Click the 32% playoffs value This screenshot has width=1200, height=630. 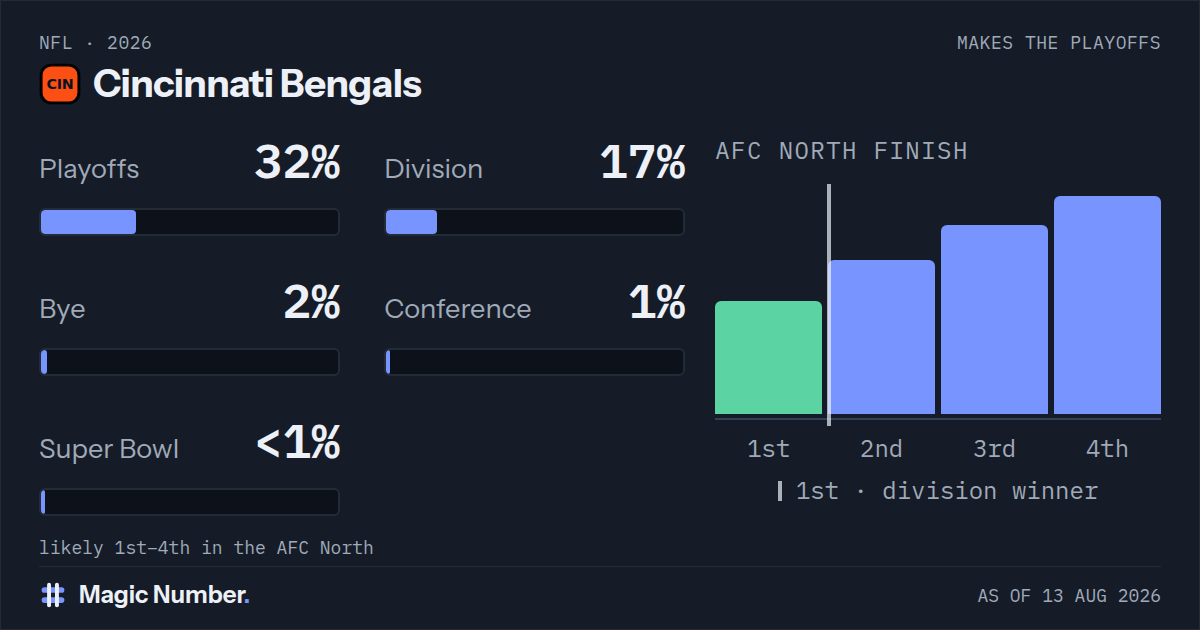coord(297,163)
